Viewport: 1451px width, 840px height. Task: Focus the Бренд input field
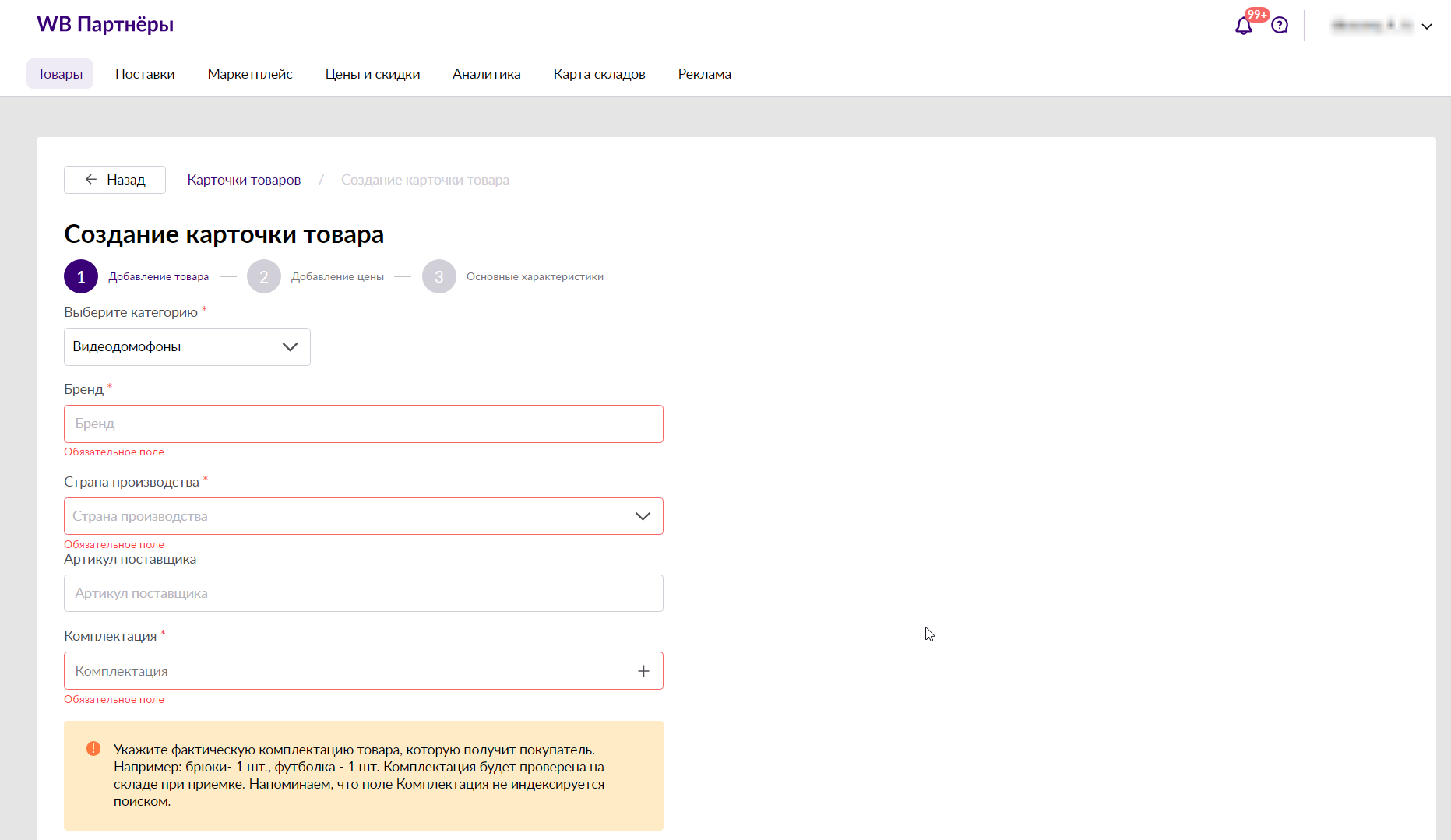tap(364, 424)
